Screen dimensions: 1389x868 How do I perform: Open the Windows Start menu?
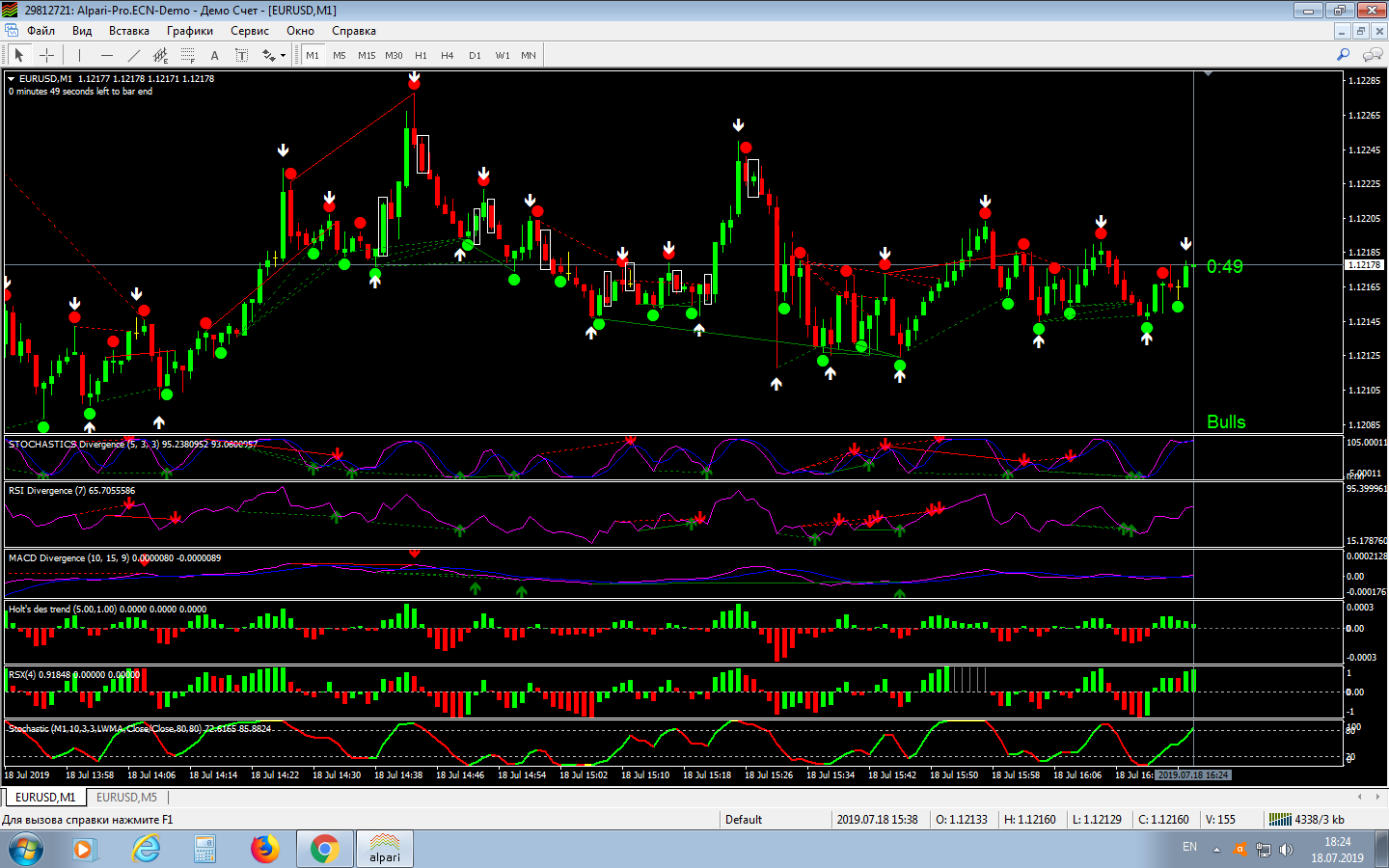[25, 850]
